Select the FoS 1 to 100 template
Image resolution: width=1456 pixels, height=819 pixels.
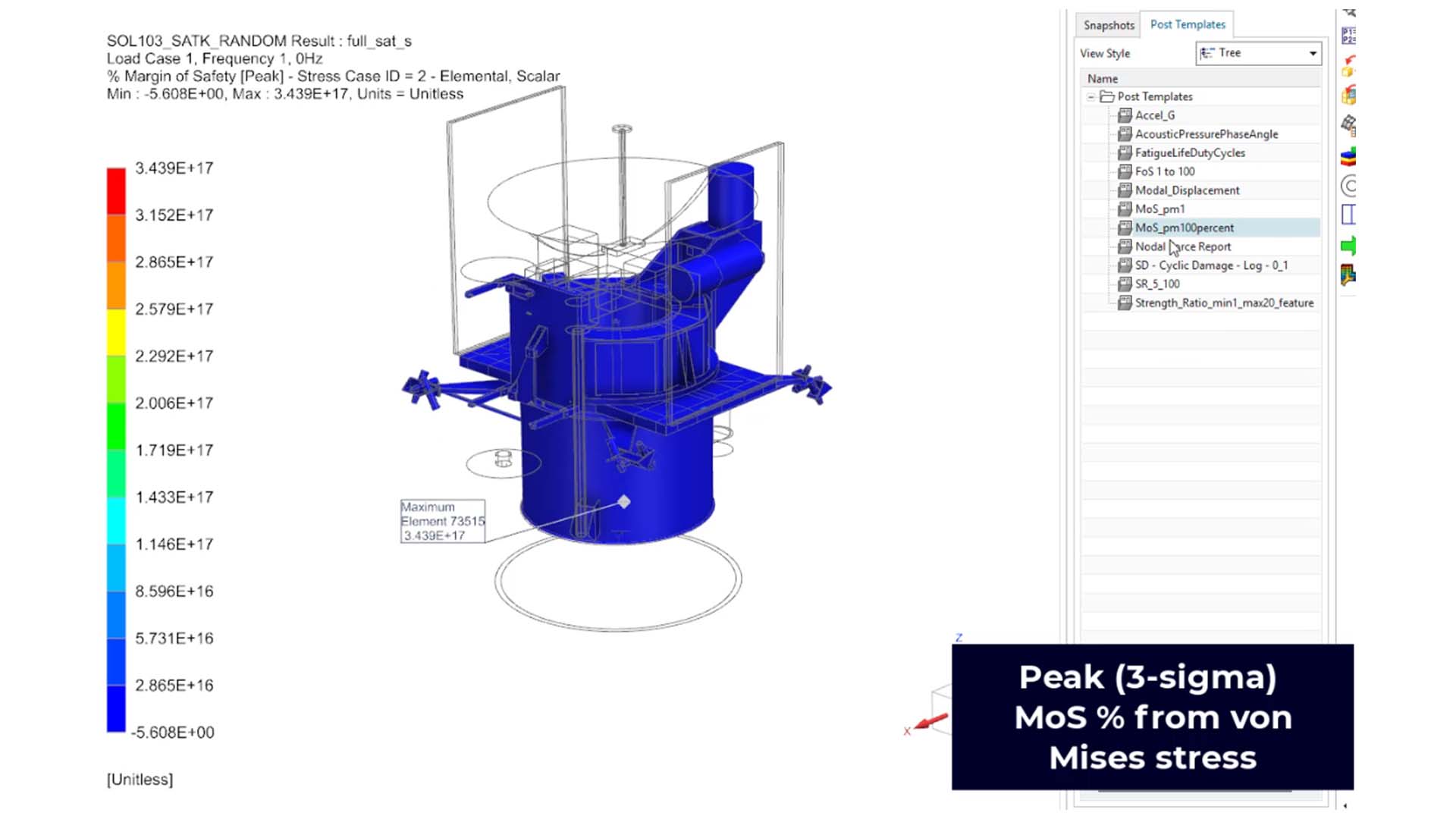pyautogui.click(x=1164, y=171)
